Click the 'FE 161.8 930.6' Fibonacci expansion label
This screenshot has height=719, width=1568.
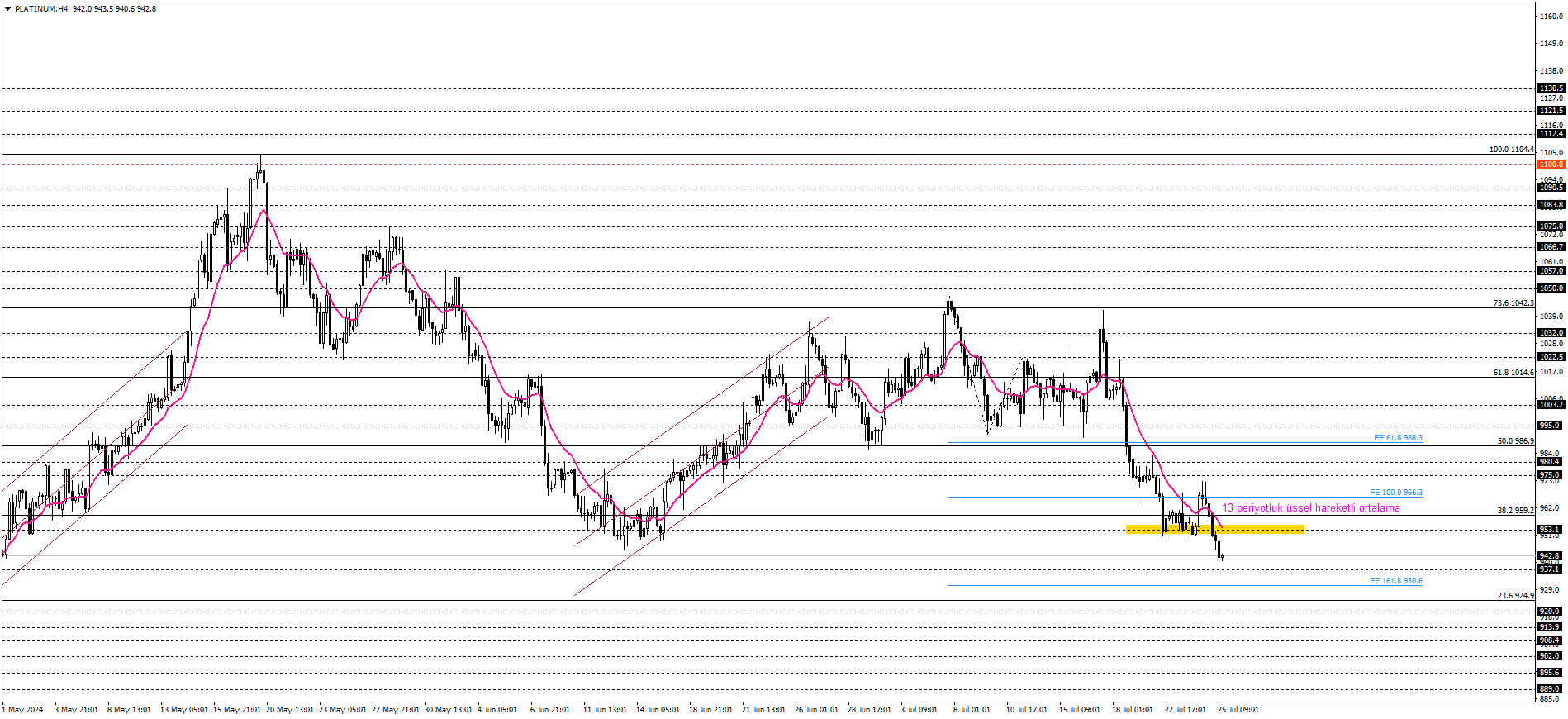pos(1396,581)
